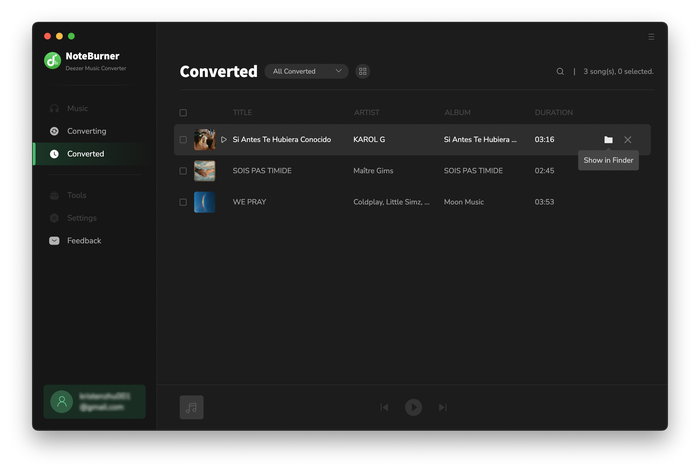
Task: Expand the All Converted dropdown
Action: tap(306, 71)
